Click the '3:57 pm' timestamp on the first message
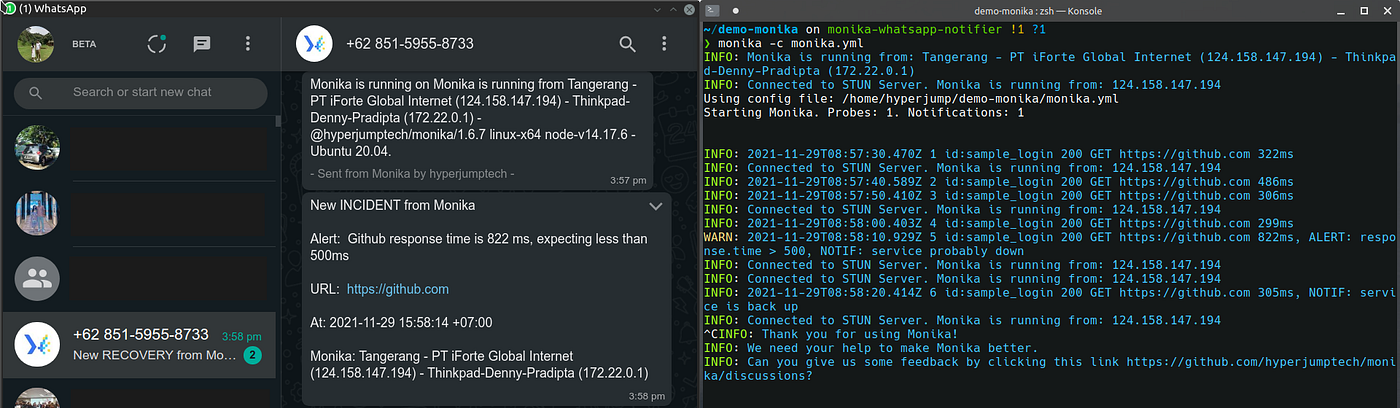The height and width of the screenshot is (408, 1400). (628, 180)
